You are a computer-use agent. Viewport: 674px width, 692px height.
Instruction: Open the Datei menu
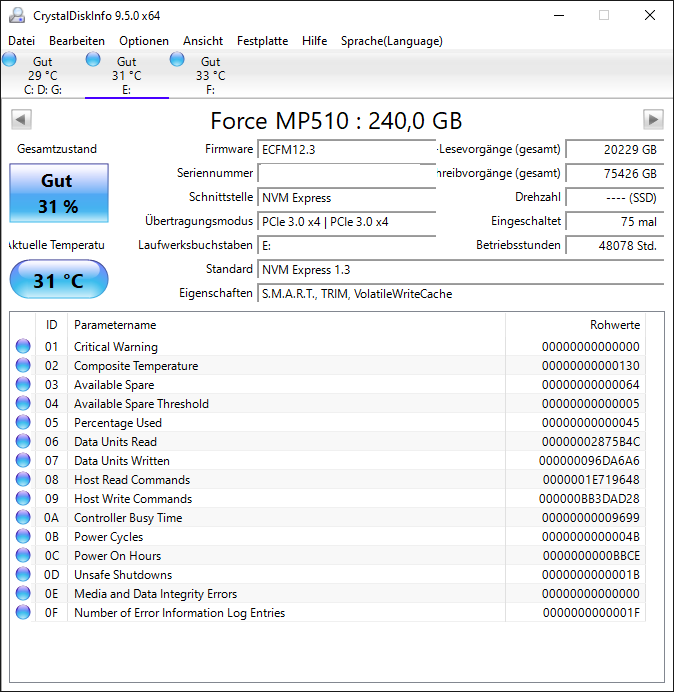coord(21,41)
